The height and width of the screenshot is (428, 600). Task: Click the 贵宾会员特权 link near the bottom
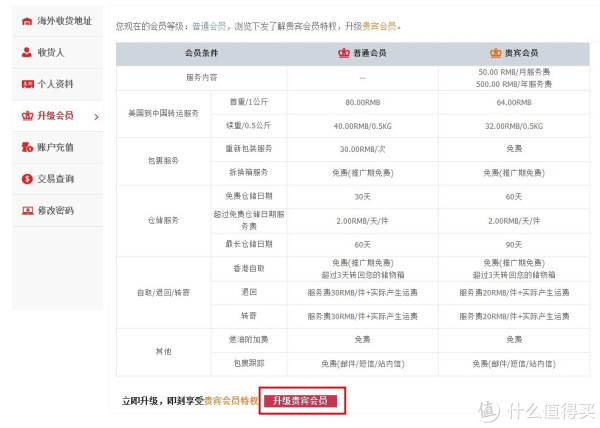[x=231, y=401]
